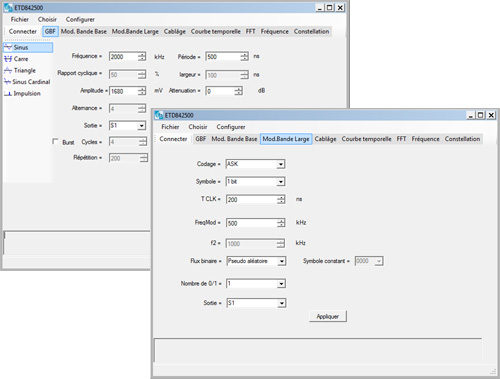
Task: Close the front ETD842500 window
Action: pos(491,115)
